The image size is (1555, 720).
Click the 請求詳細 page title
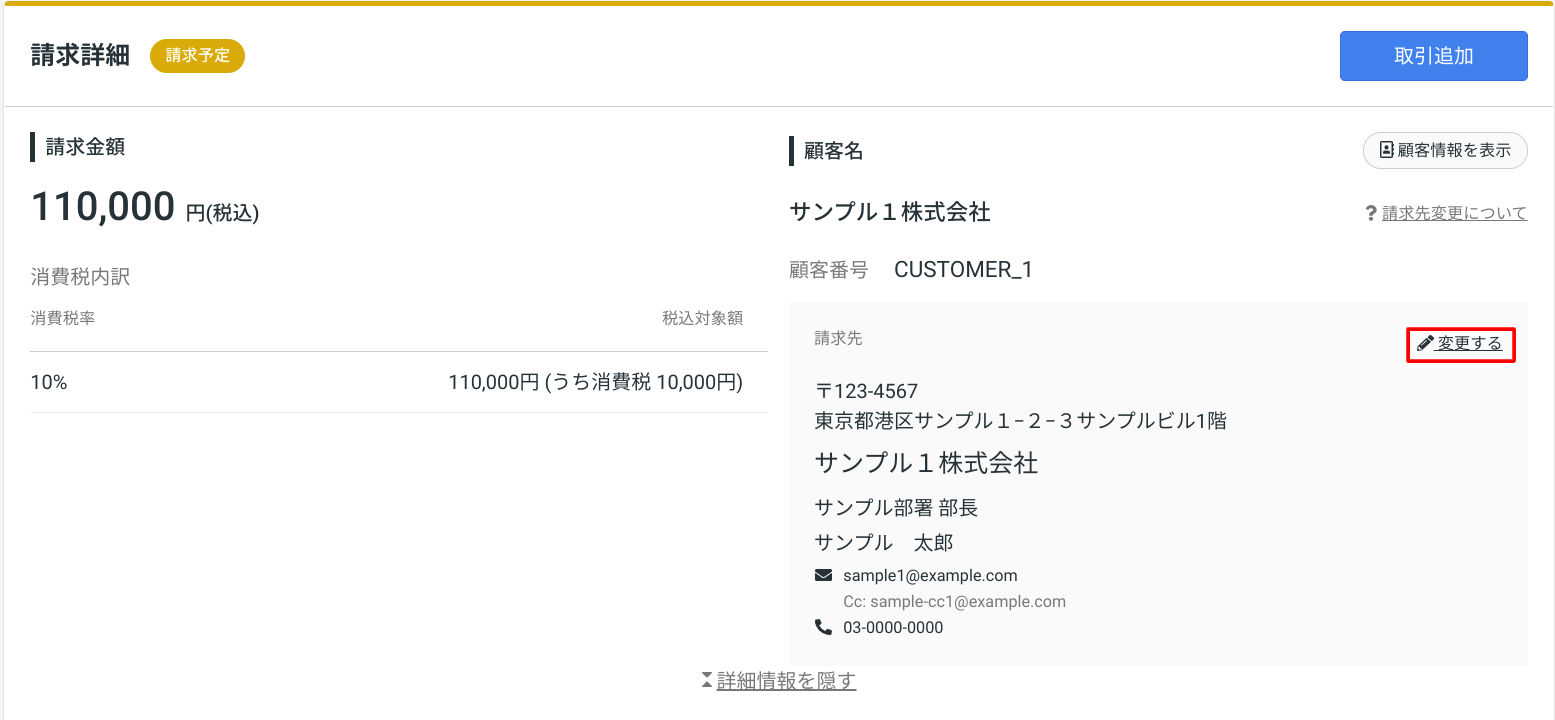coord(80,56)
